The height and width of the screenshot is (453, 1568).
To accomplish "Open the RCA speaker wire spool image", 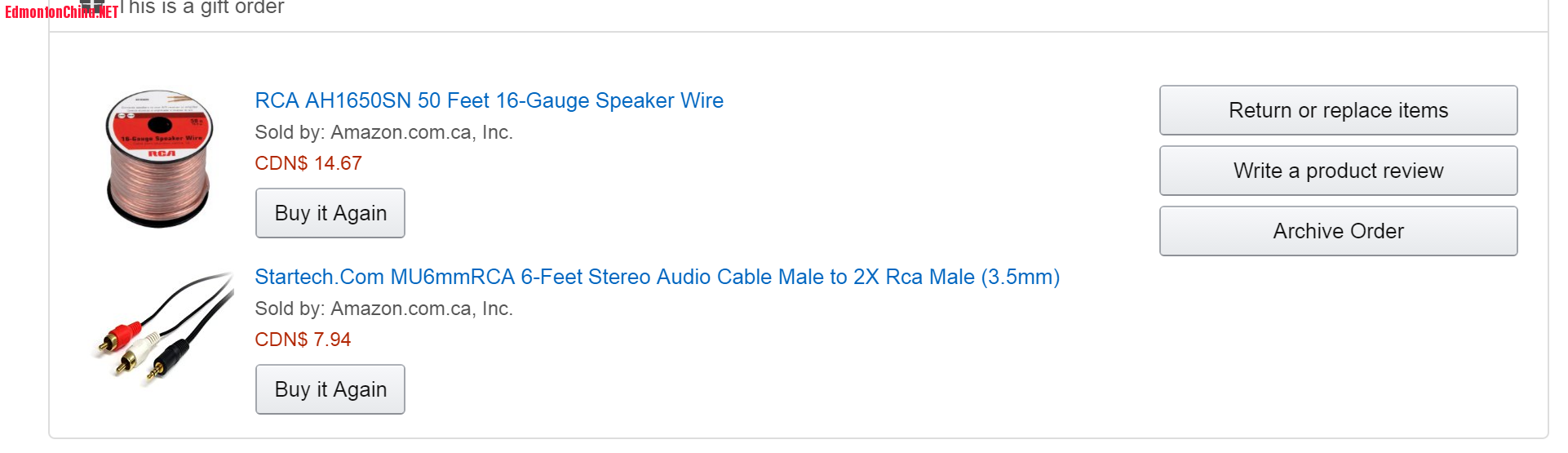I will pos(159,159).
